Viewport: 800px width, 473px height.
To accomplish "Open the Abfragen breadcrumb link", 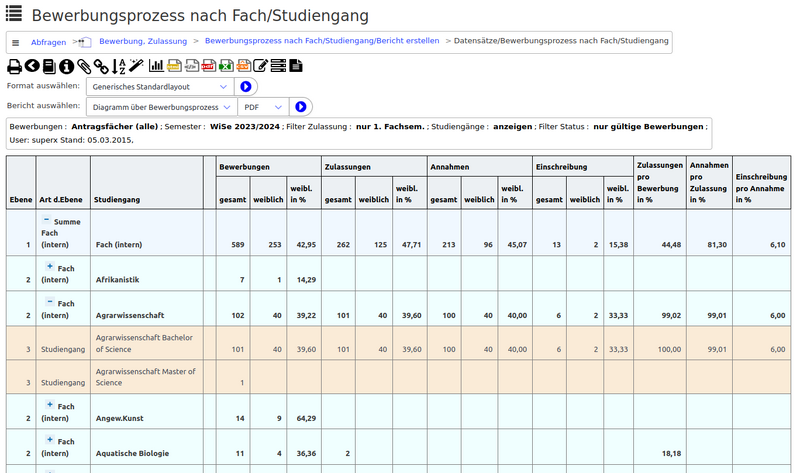I will (x=48, y=42).
